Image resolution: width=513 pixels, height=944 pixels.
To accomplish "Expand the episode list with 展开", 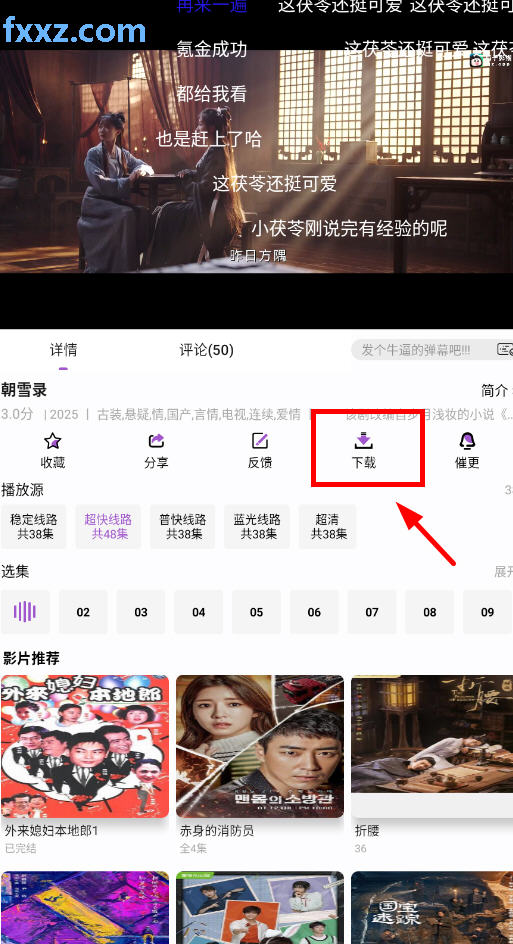I will (x=503, y=571).
